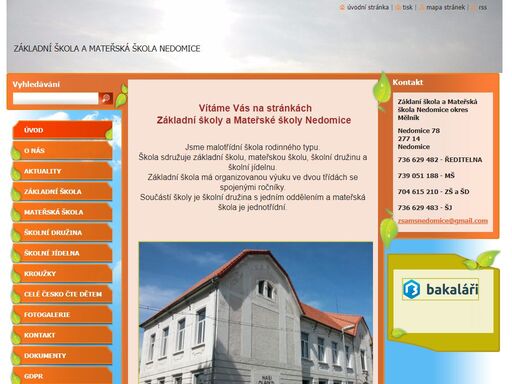The image size is (512, 384).
Task: Click the RSS feed icon
Action: point(473,8)
